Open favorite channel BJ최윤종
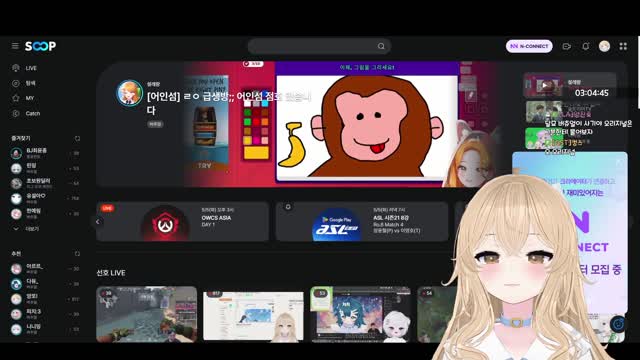The image size is (640, 360). click(45, 153)
